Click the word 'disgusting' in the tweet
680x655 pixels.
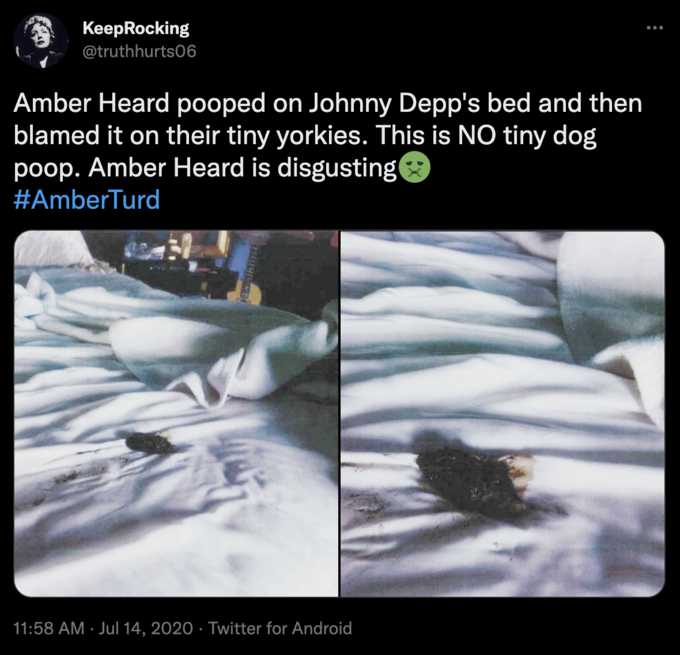point(337,168)
